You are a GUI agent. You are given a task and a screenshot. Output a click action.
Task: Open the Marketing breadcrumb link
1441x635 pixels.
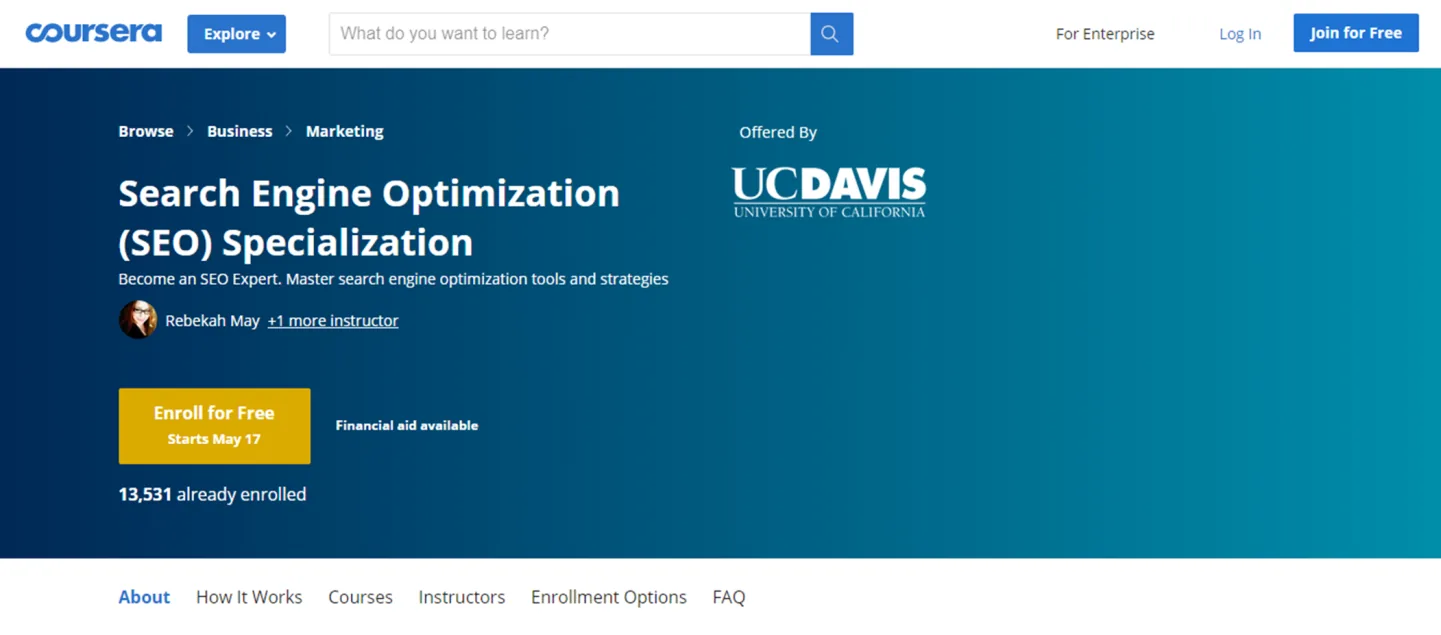coord(344,131)
